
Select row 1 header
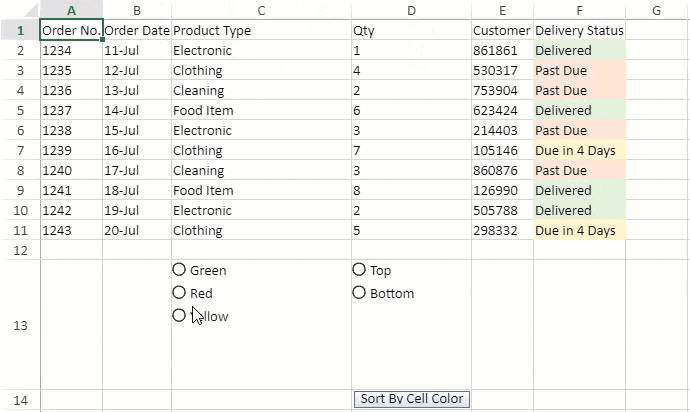pos(20,30)
